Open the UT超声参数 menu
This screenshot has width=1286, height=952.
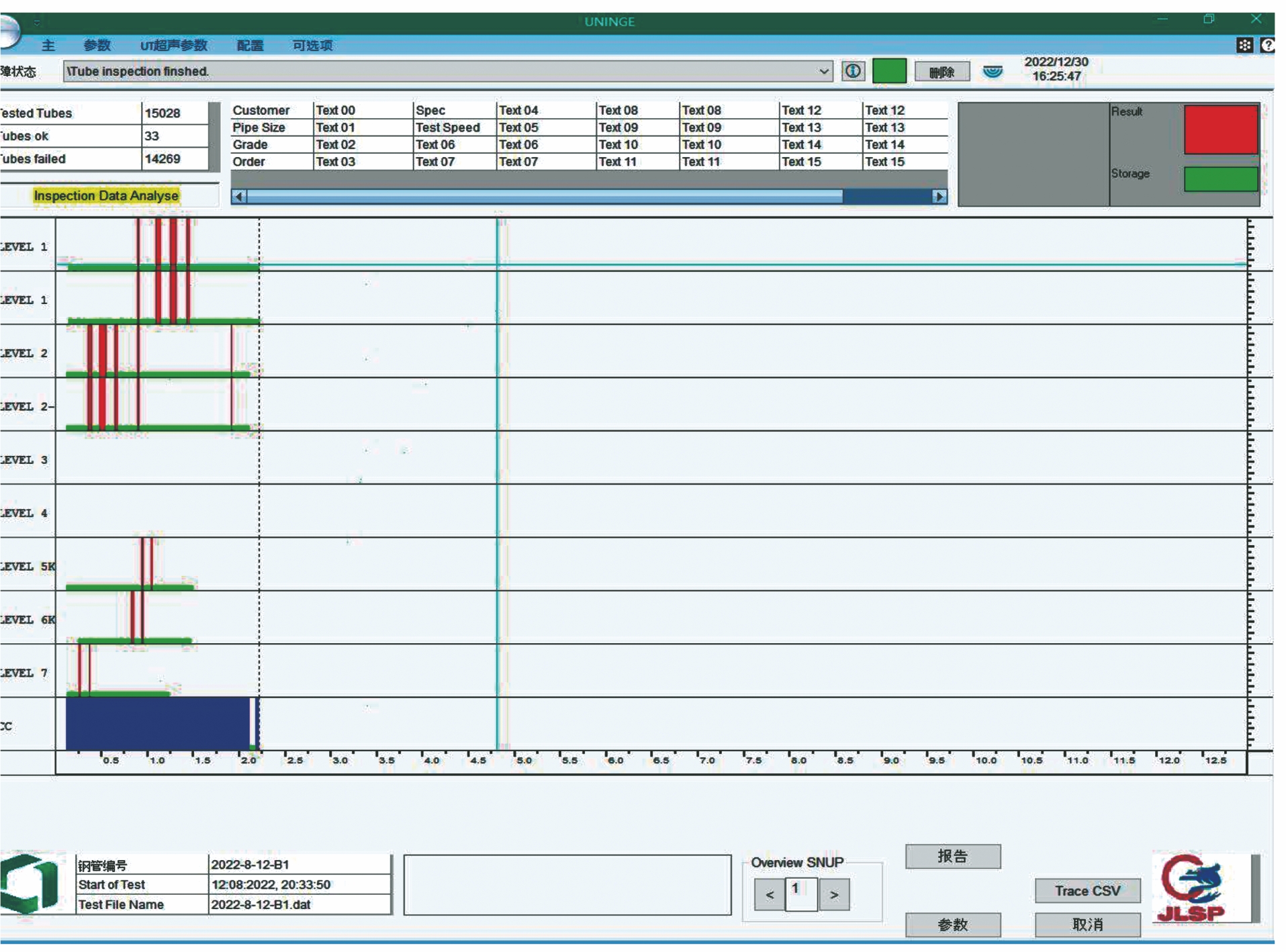(x=173, y=46)
